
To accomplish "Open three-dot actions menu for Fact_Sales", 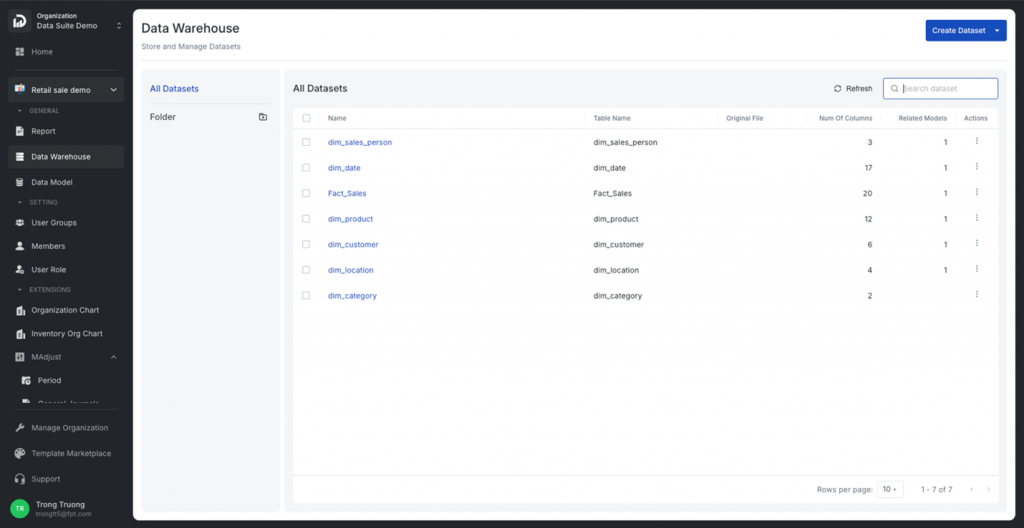I will point(976,192).
